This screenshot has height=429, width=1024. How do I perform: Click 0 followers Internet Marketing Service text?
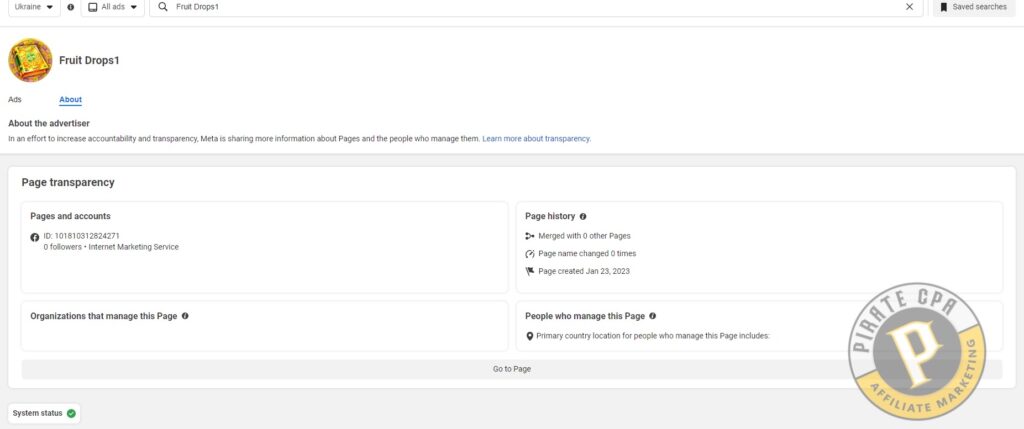[x=111, y=247]
